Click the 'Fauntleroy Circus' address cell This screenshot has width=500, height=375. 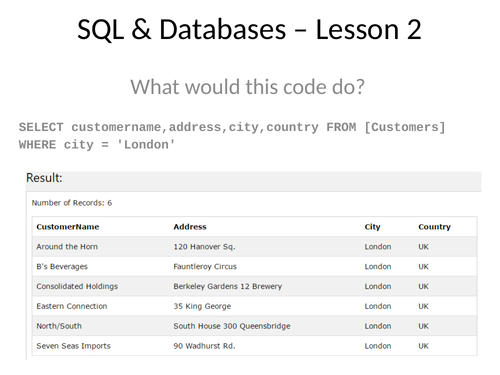pos(205,267)
